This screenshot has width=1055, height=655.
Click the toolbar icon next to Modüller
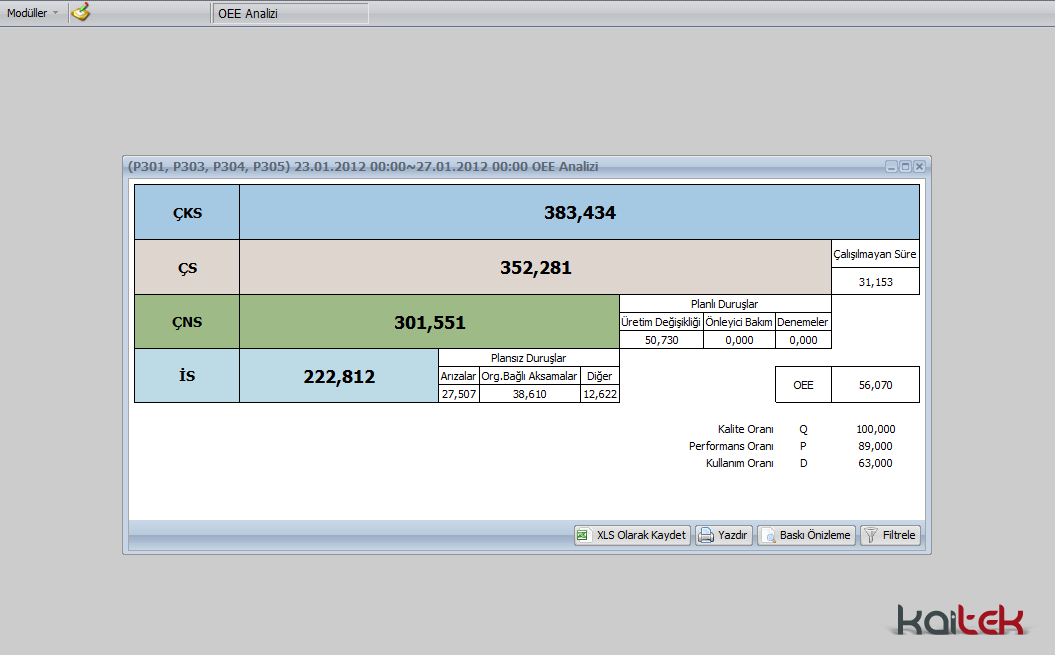81,13
